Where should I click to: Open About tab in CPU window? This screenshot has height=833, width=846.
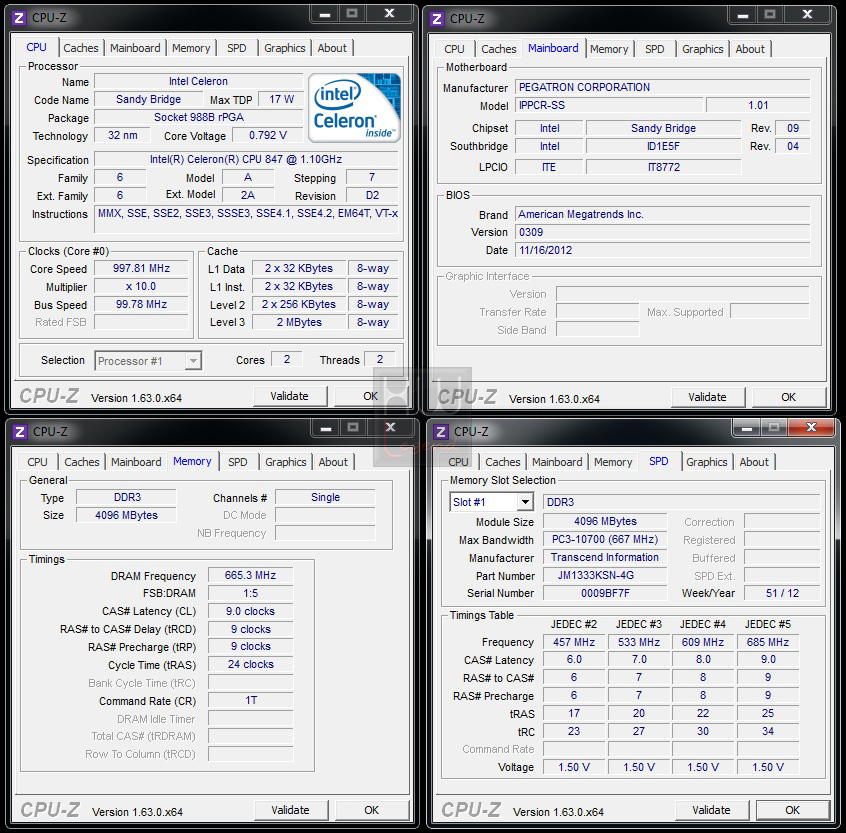coord(332,48)
